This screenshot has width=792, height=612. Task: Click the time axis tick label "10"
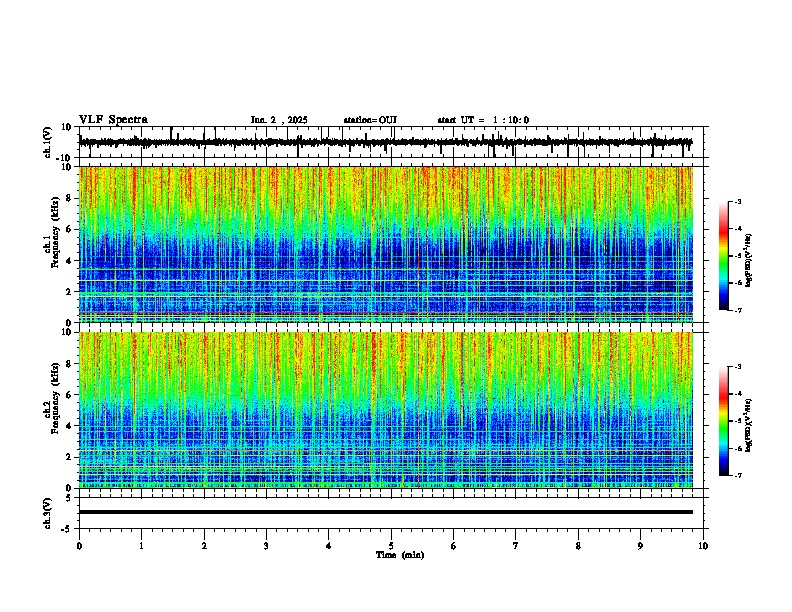[703, 546]
